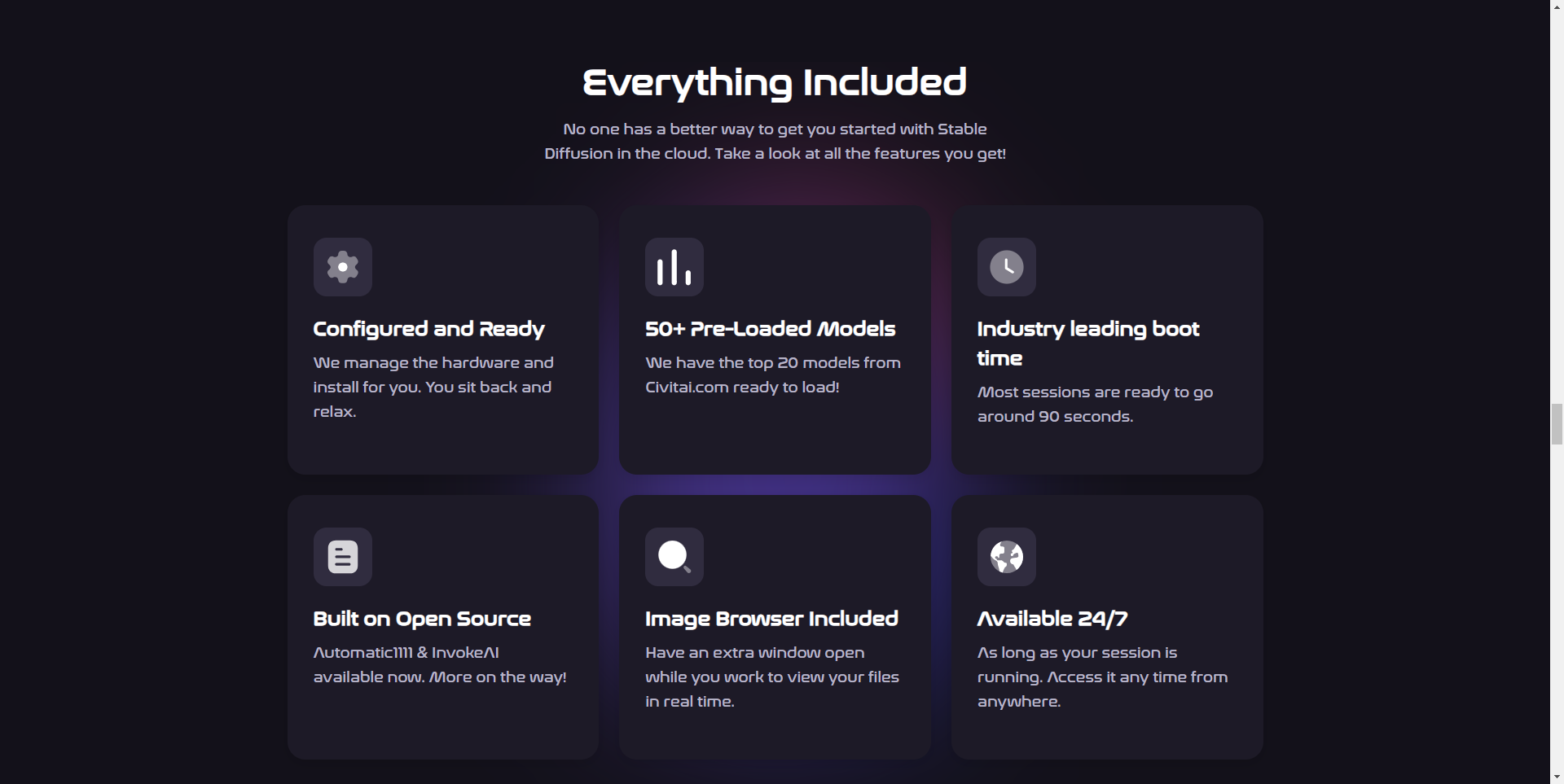Click the Stable Diffusion subtitle paragraph
The width and height of the screenshot is (1564, 784).
pos(775,142)
